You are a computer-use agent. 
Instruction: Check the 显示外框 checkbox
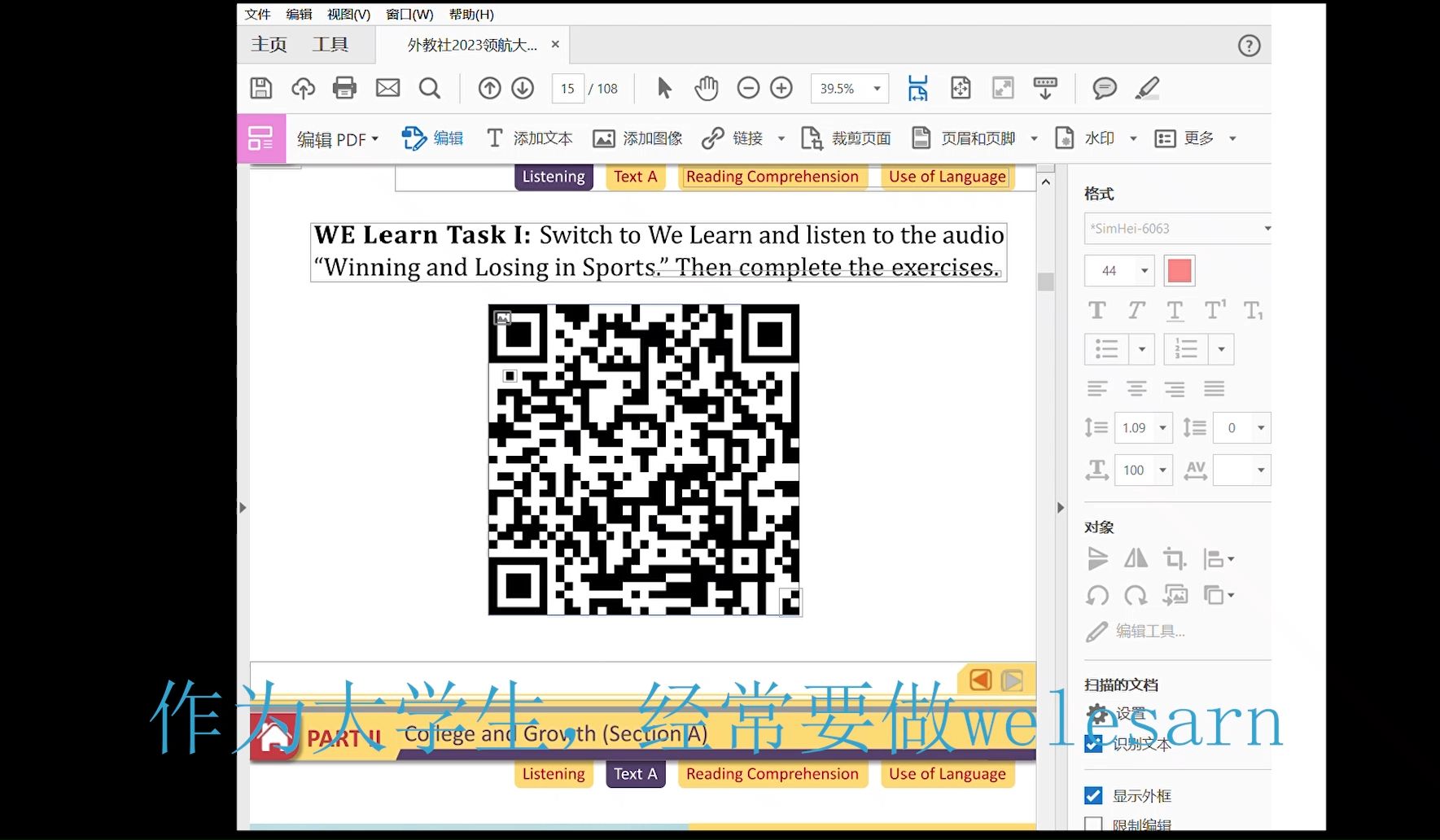pos(1093,795)
